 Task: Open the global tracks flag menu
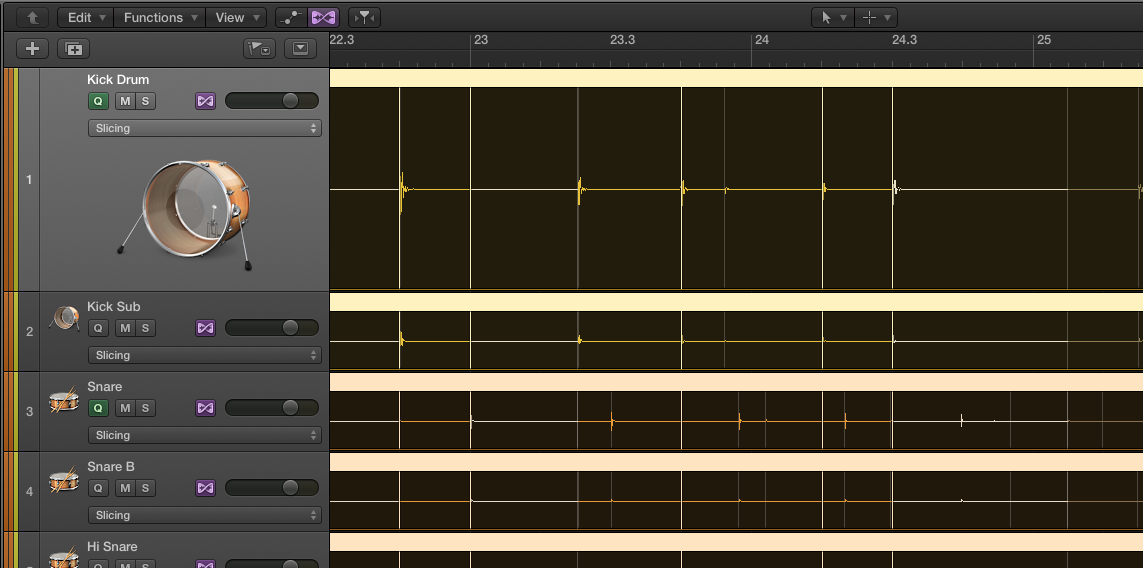[x=259, y=49]
